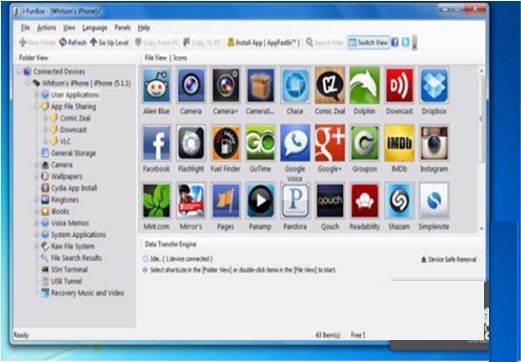Image resolution: width=521 pixels, height=362 pixels.
Task: Toggle the Switch View button
Action: [368, 42]
